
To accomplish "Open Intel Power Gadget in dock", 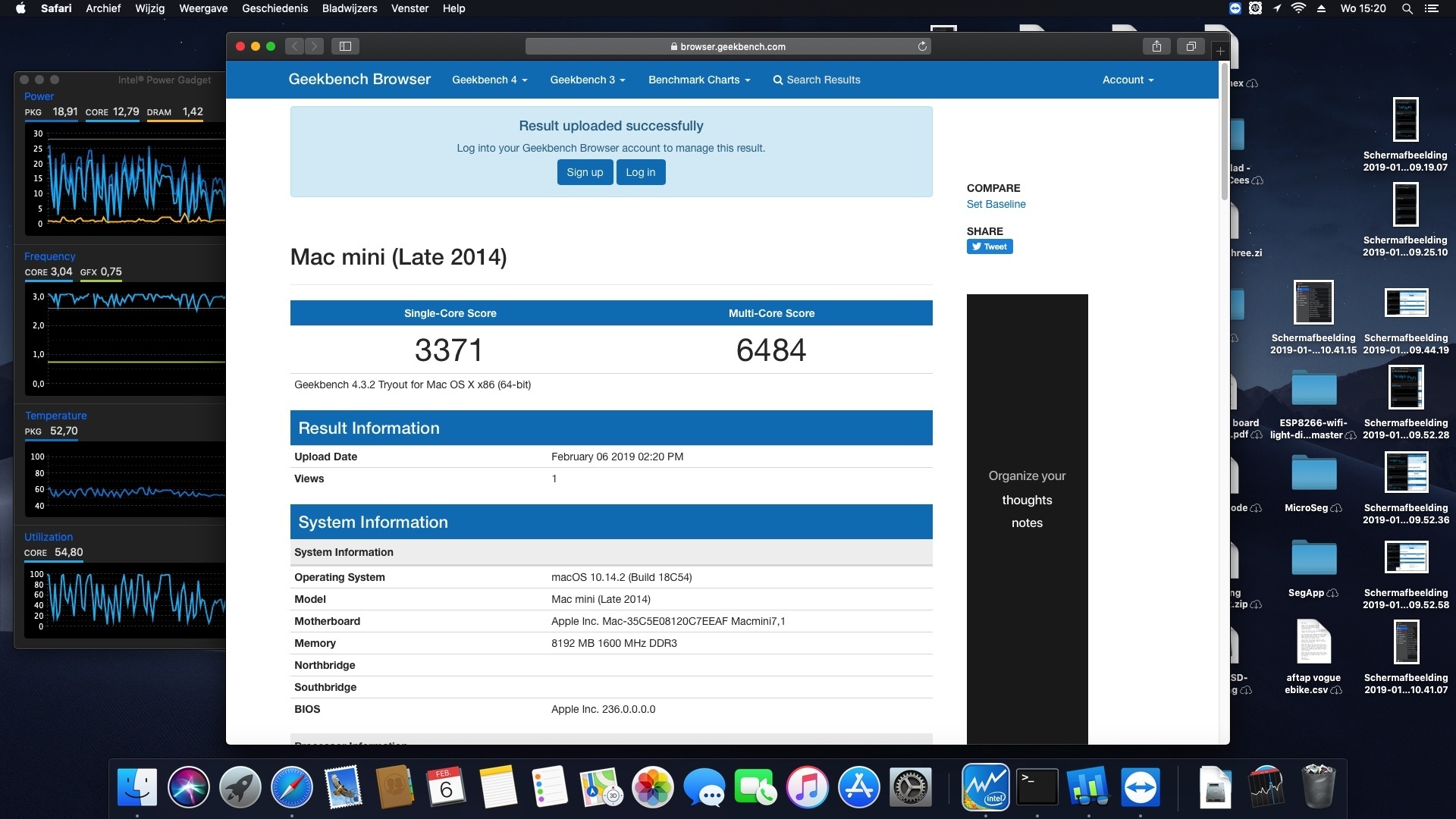I will coord(985,787).
